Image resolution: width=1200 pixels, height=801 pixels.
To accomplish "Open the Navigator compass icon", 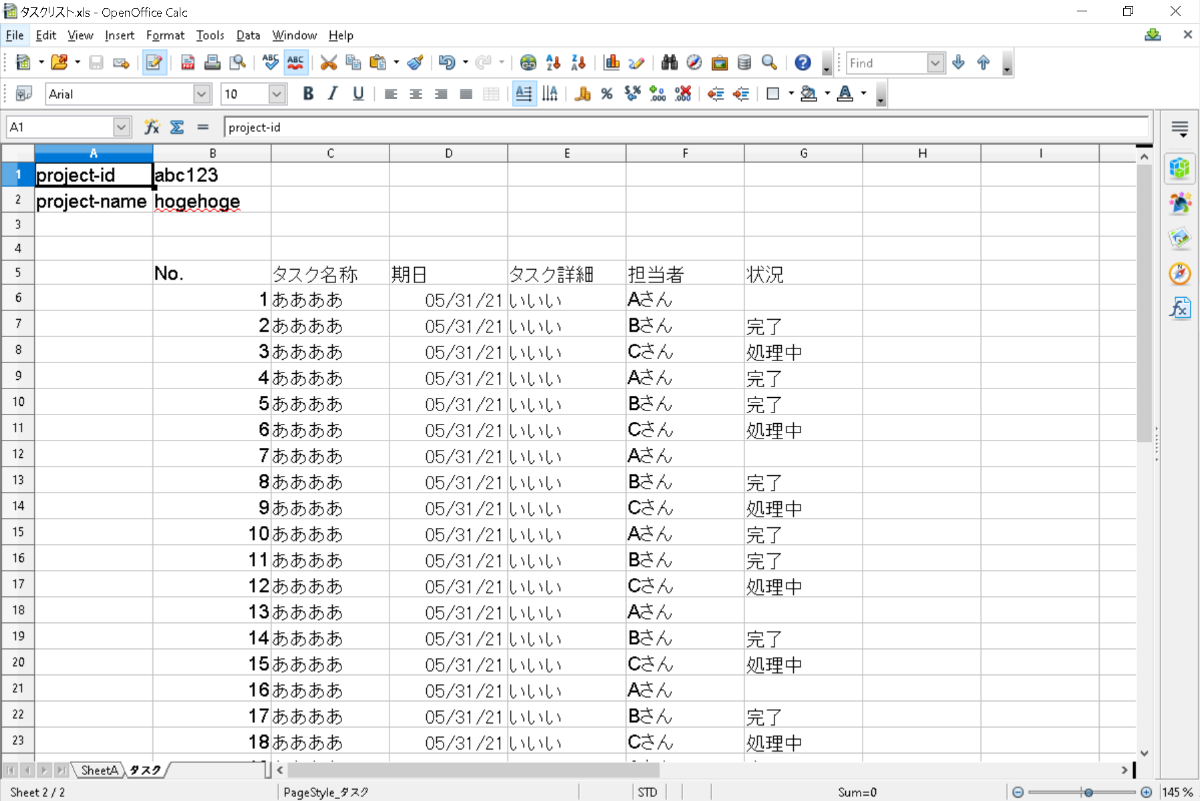I will pyautogui.click(x=694, y=62).
